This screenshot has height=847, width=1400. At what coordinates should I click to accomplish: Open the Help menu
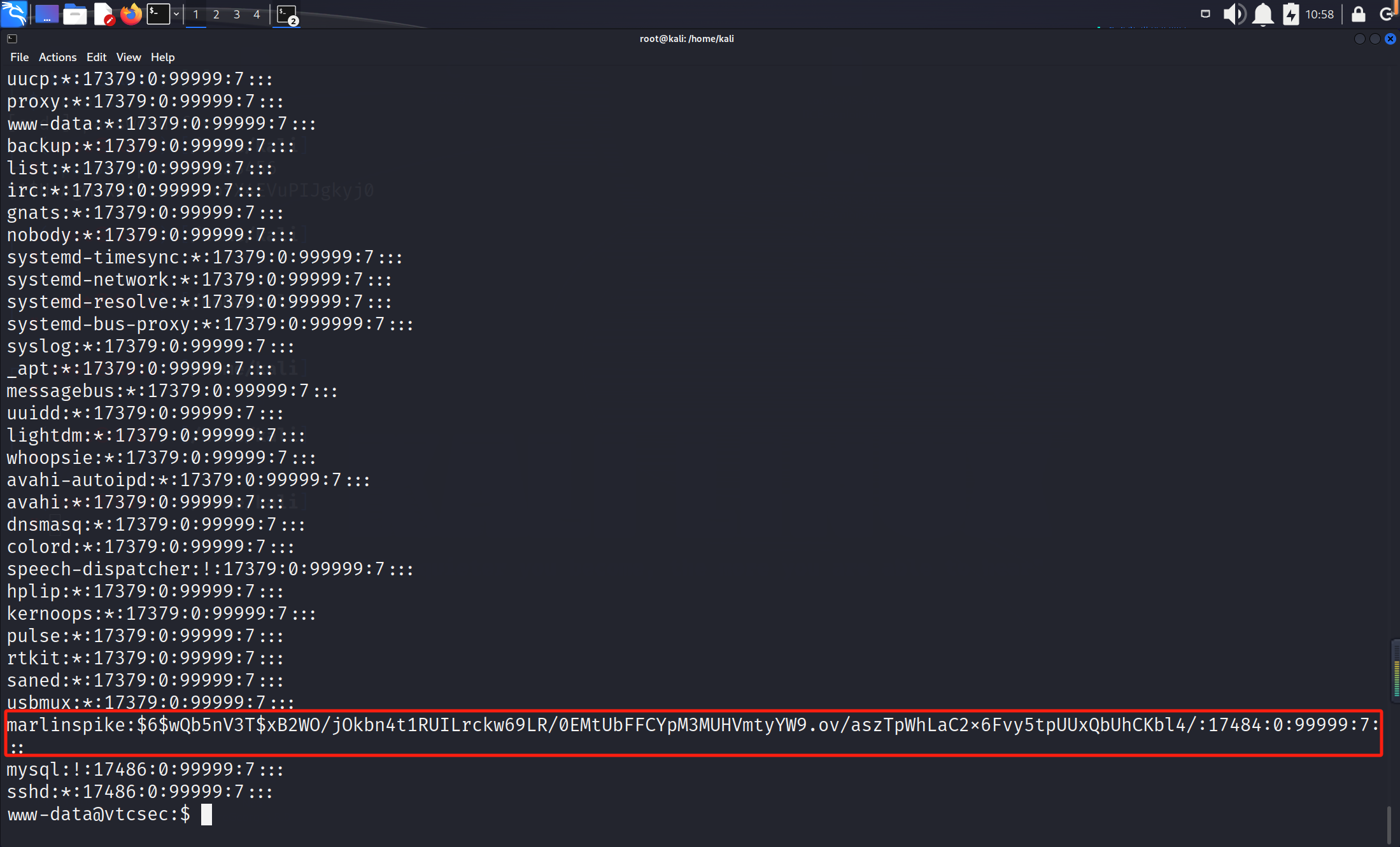click(x=162, y=57)
